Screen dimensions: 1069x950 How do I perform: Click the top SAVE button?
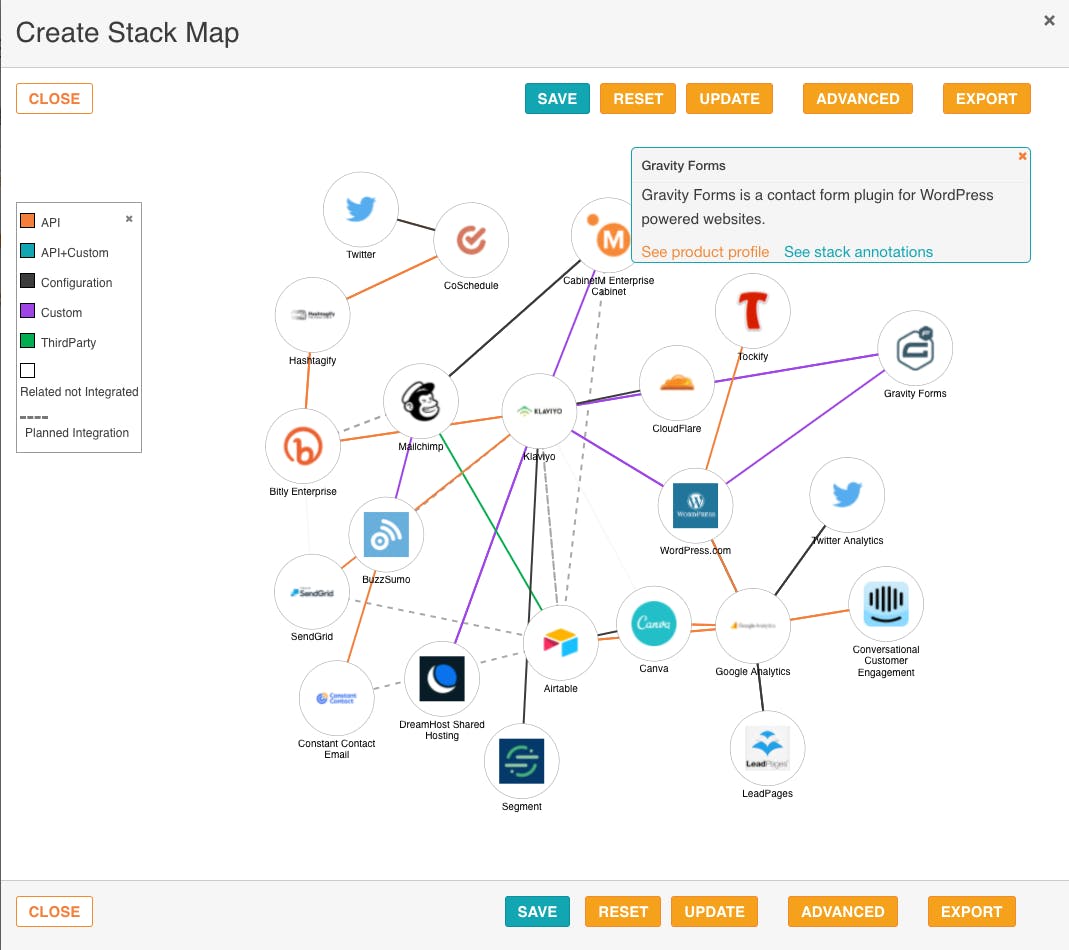click(557, 98)
